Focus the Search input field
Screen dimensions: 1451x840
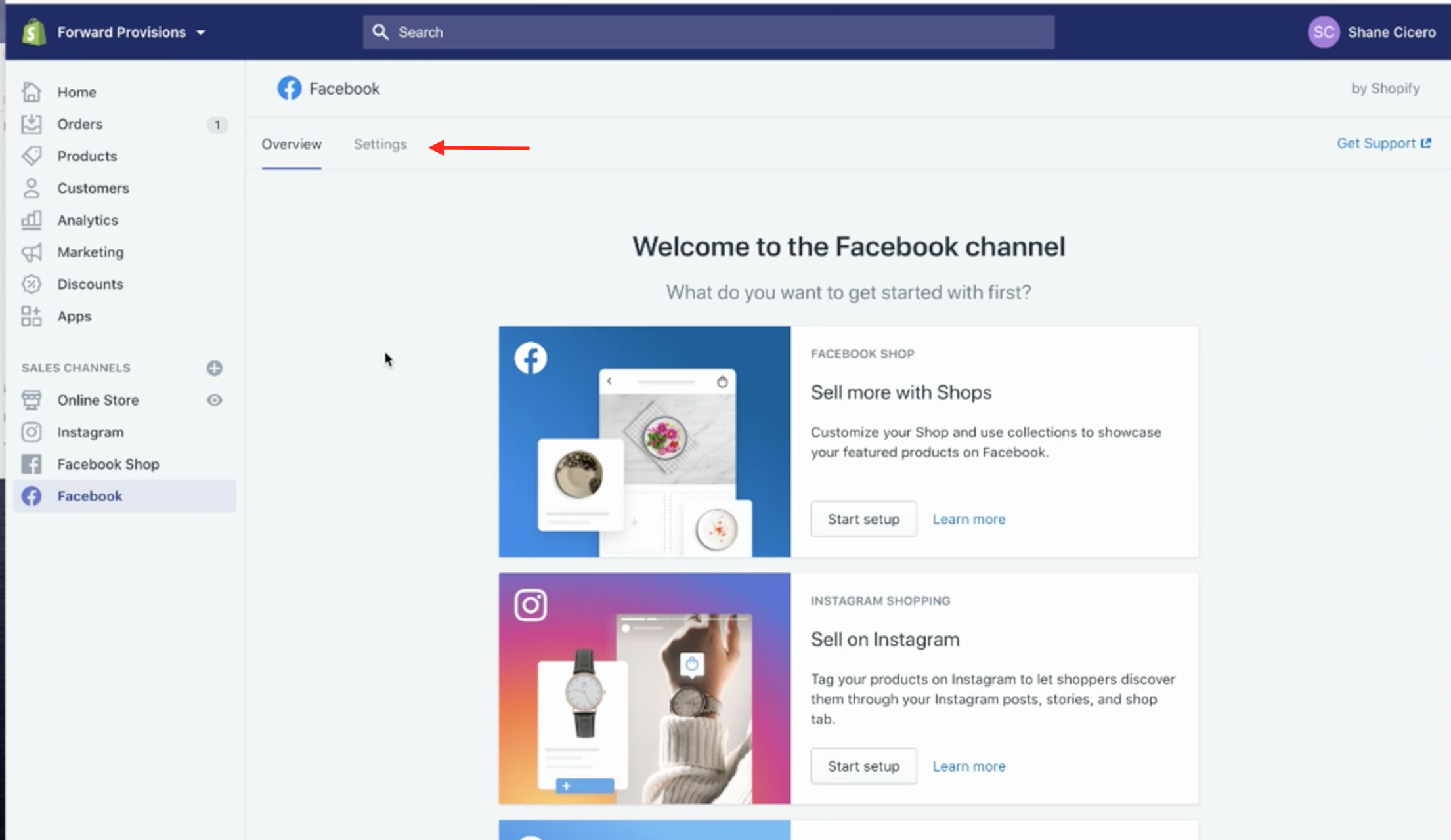point(708,32)
